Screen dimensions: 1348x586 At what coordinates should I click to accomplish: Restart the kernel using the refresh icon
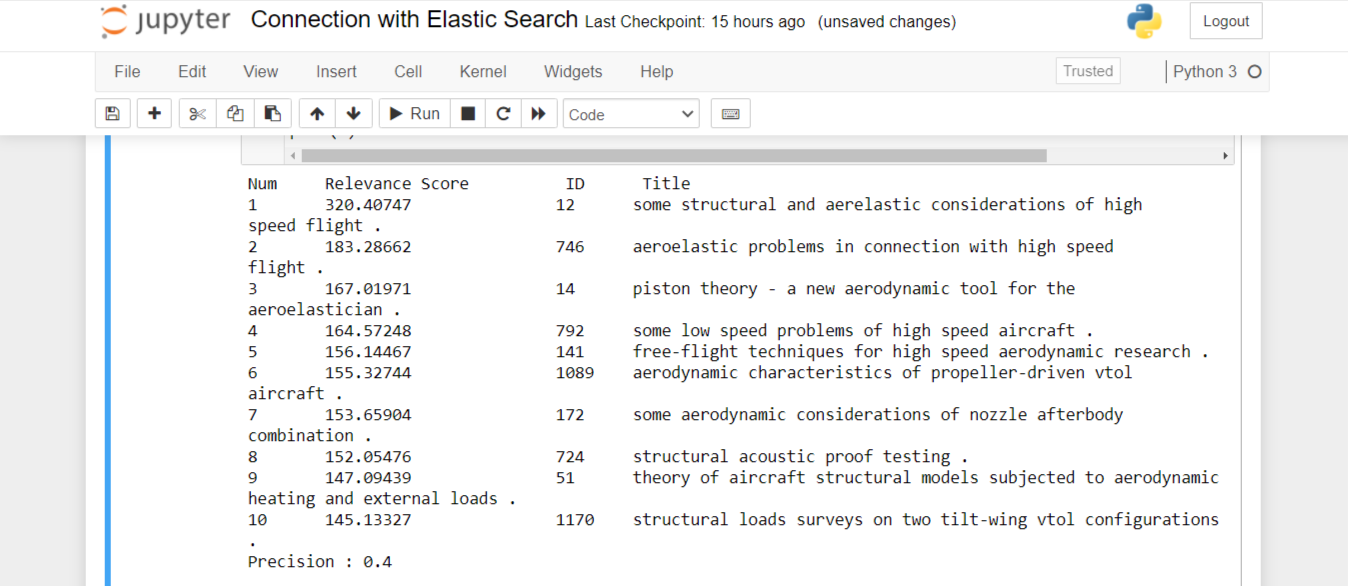503,113
